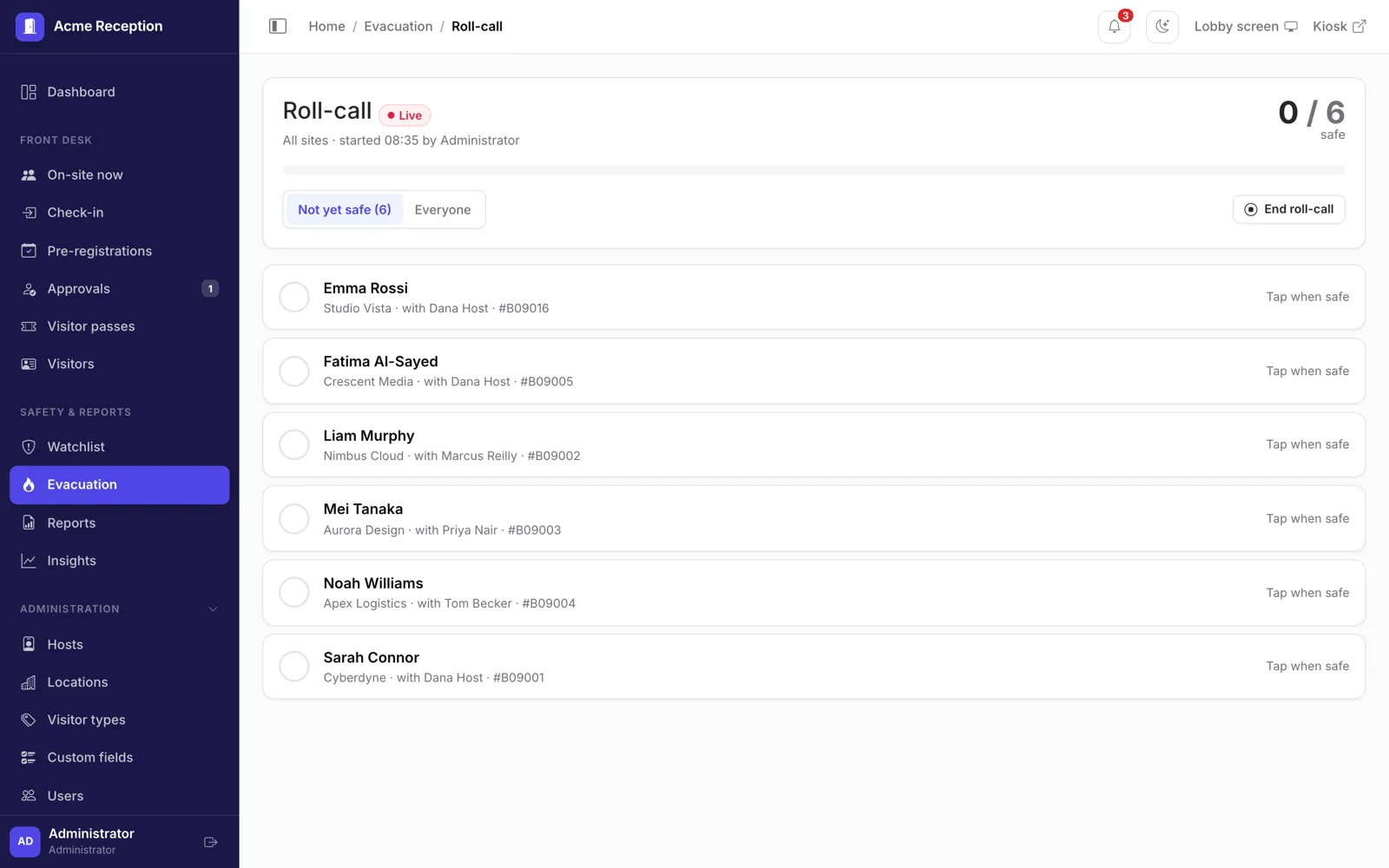Open Visitors in the sidebar
This screenshot has height=868, width=1389.
[x=120, y=365]
